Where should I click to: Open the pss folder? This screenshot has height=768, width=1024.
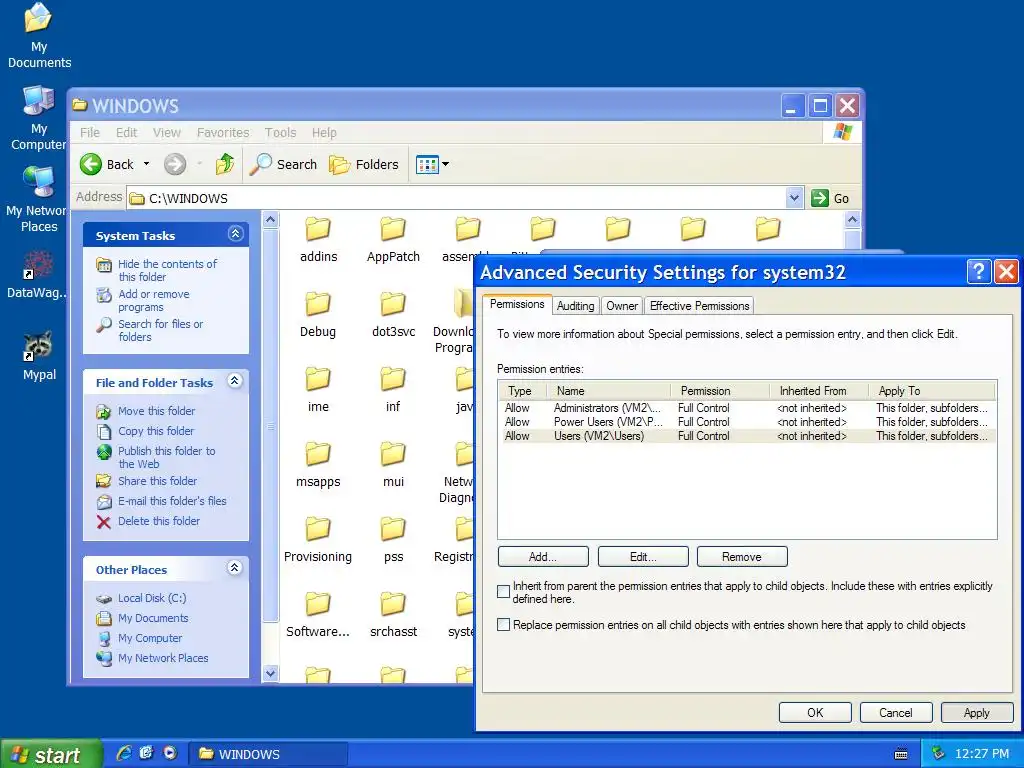(393, 540)
